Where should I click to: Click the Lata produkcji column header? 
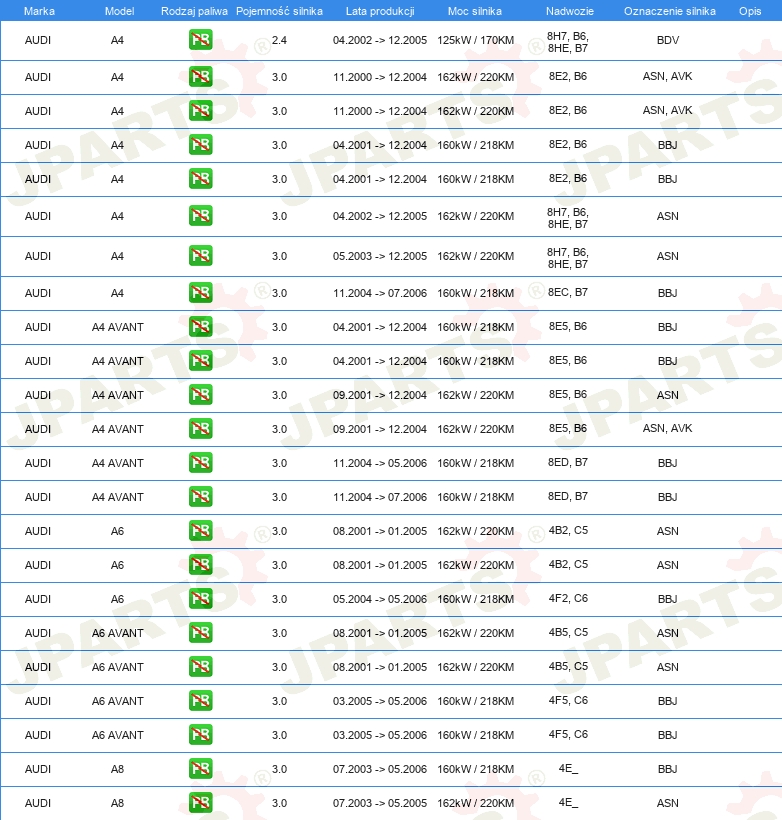pyautogui.click(x=380, y=11)
